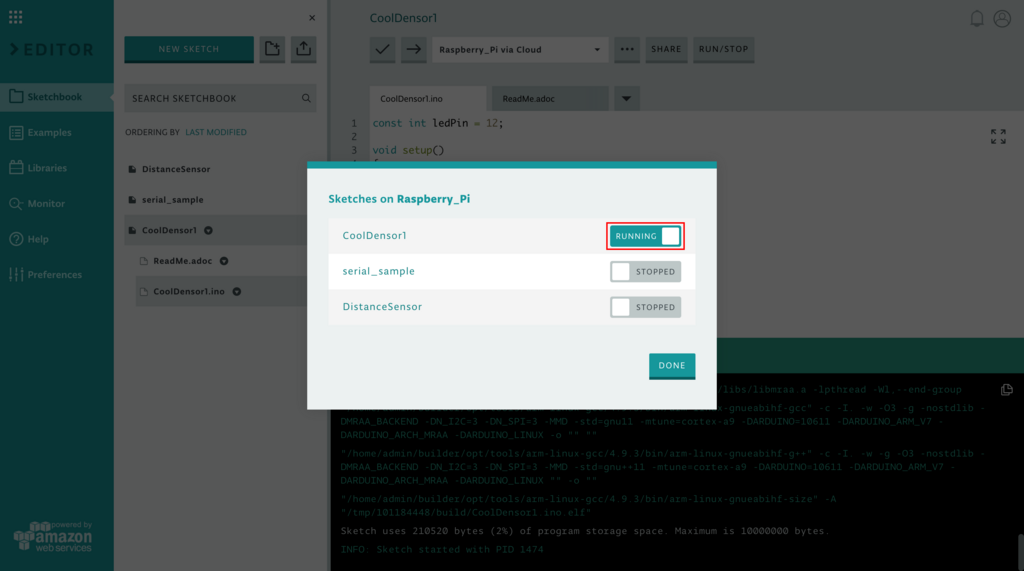Create a new sketch with NEW SKETCH button
The image size is (1024, 571).
[x=189, y=49]
